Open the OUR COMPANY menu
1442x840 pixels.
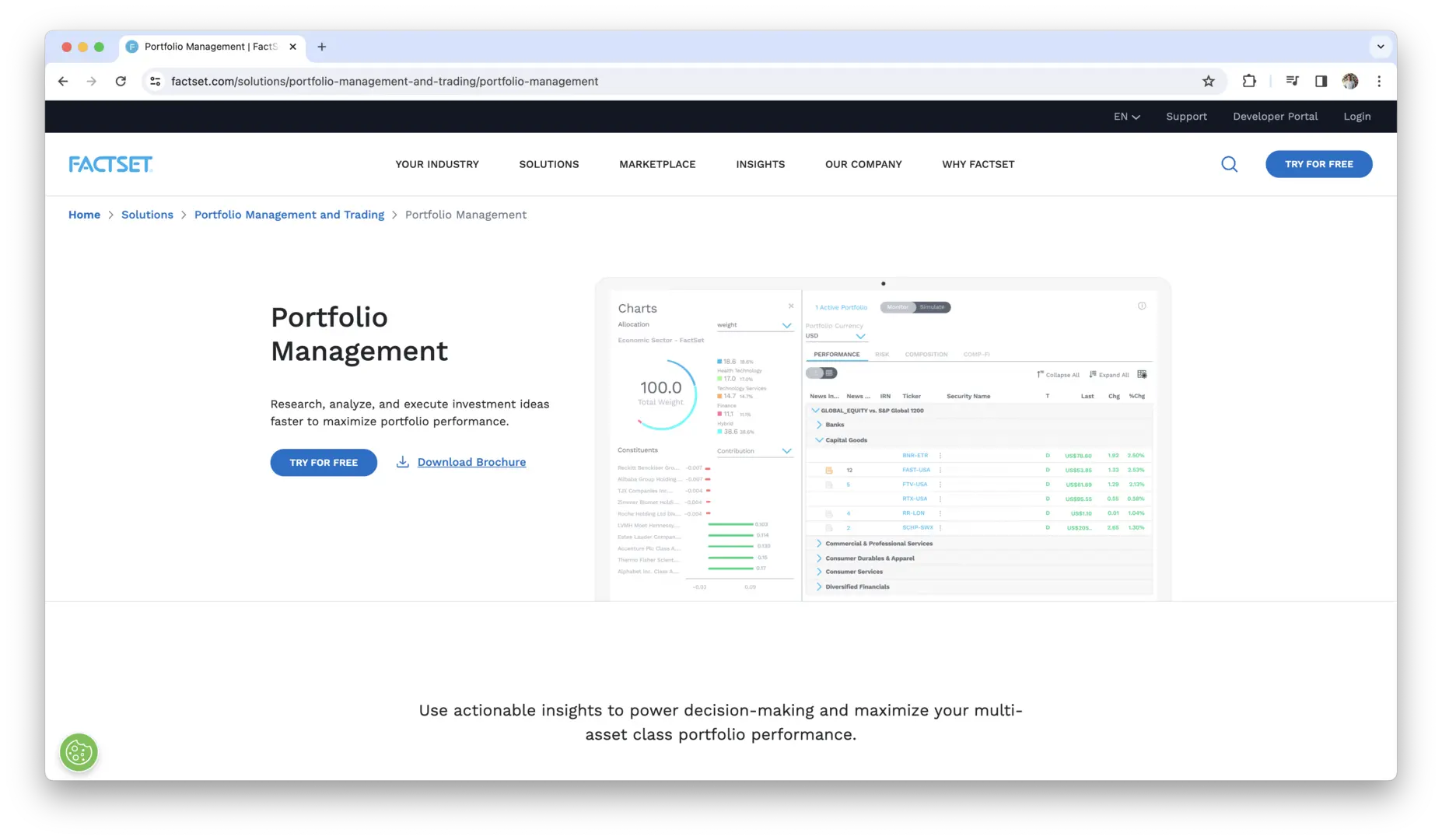click(863, 164)
